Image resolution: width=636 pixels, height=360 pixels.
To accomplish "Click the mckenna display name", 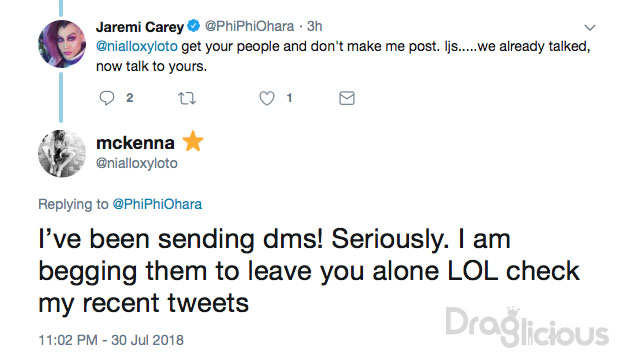I will point(135,143).
